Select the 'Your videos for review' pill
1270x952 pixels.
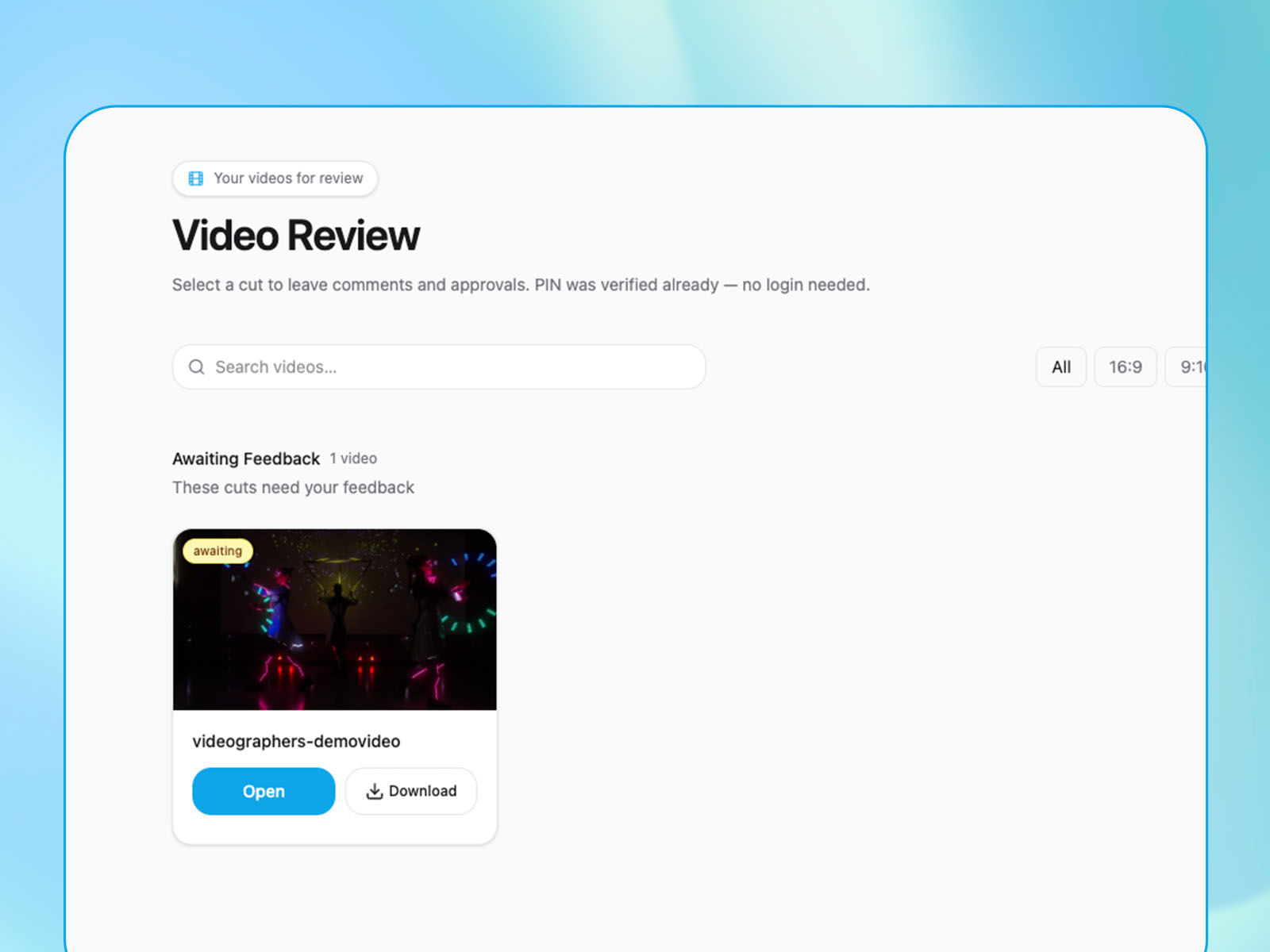click(x=275, y=178)
